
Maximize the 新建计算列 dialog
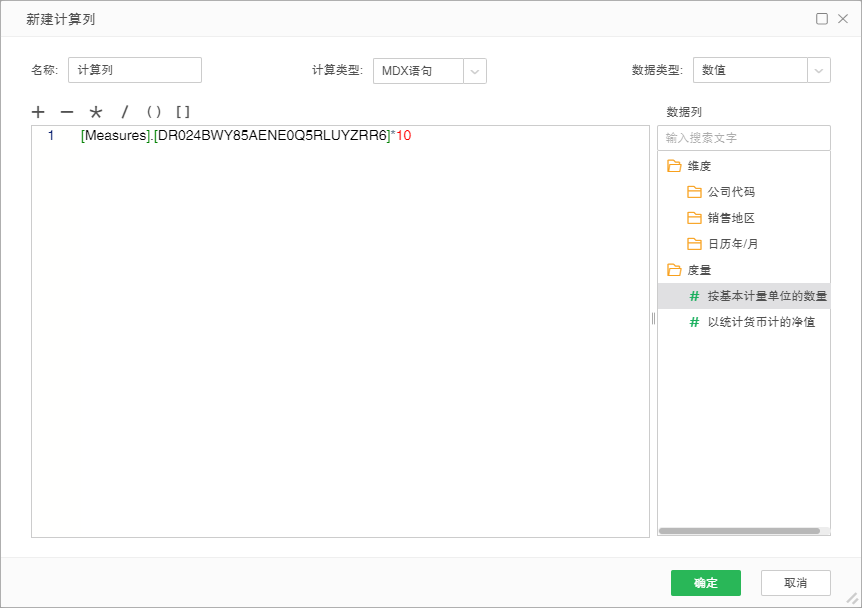[x=822, y=19]
